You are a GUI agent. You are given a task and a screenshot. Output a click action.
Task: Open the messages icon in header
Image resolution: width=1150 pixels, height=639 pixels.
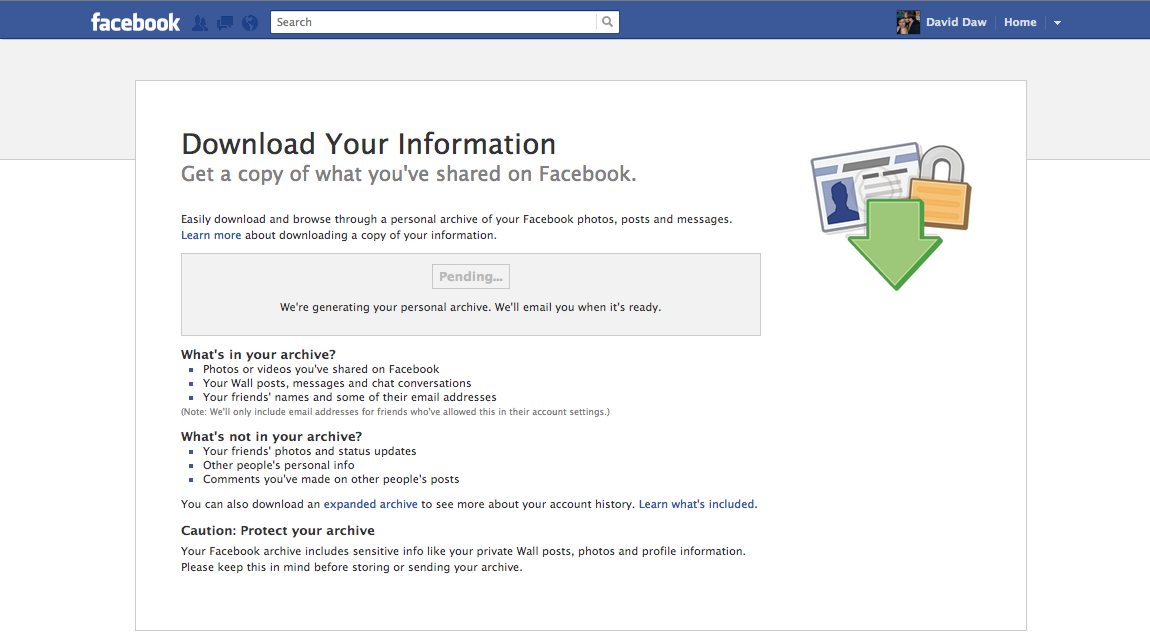[x=225, y=23]
